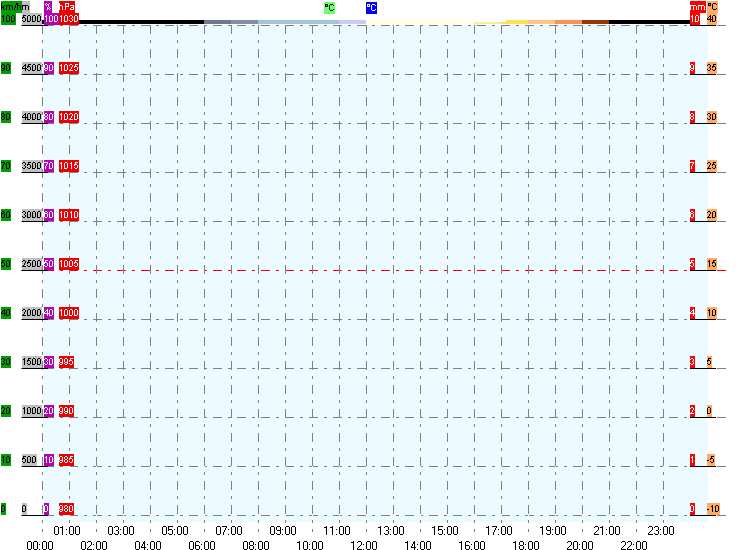
Task: Click the orange 15 temperature label
Action: click(x=712, y=264)
